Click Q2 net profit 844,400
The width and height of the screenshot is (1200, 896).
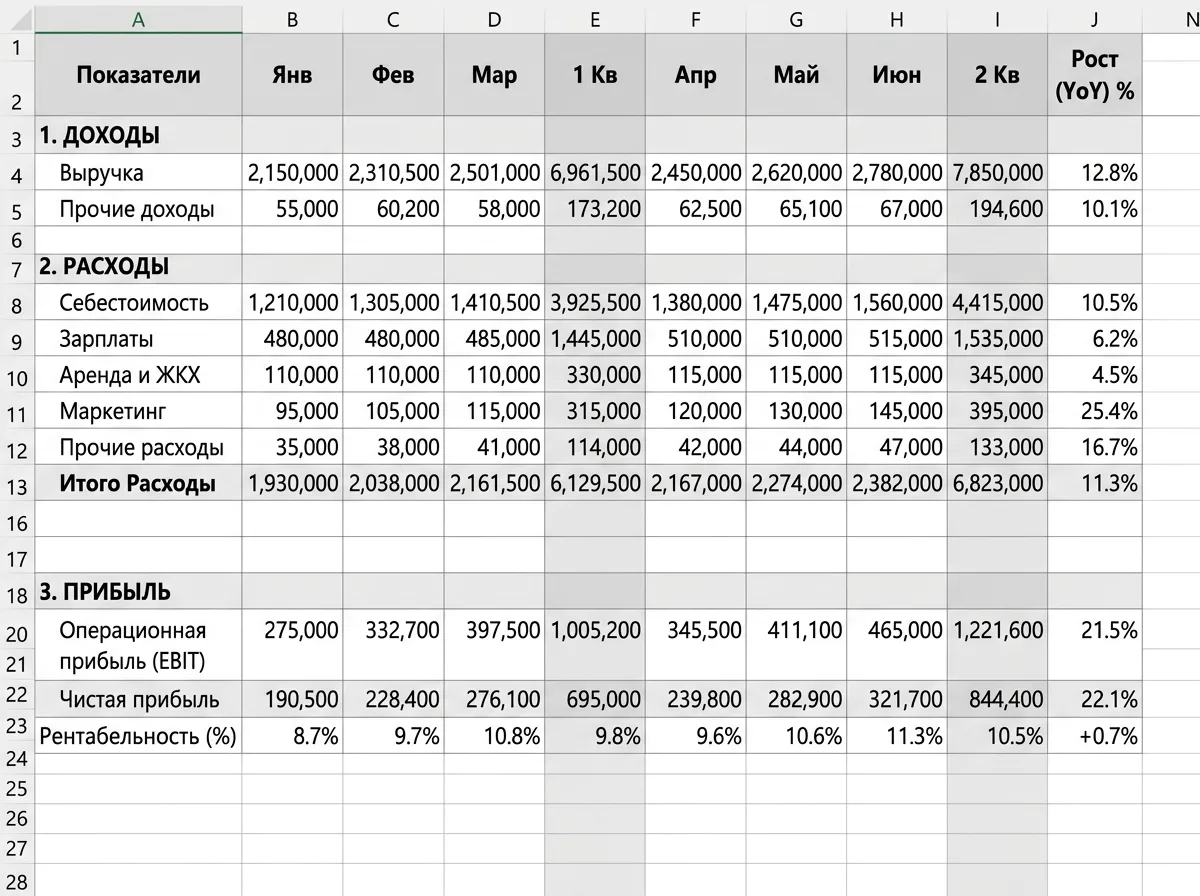pos(997,699)
